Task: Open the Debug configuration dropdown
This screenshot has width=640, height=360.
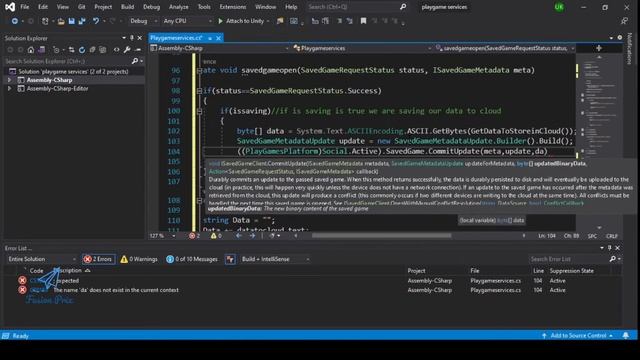Action: pyautogui.click(x=143, y=21)
